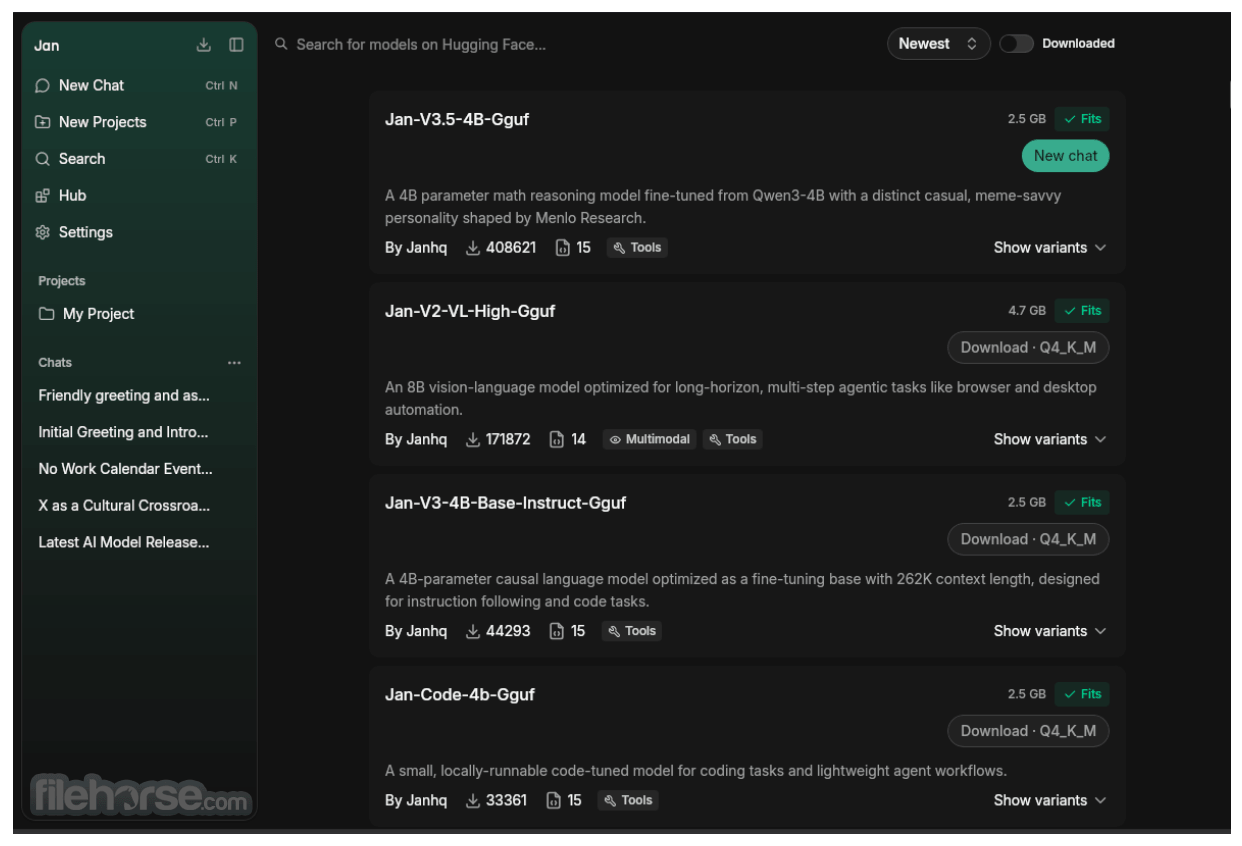1242x846 pixels.
Task: Click 'By Janhq' on the Jan-V2-VL-High-Gguf card
Action: (416, 440)
